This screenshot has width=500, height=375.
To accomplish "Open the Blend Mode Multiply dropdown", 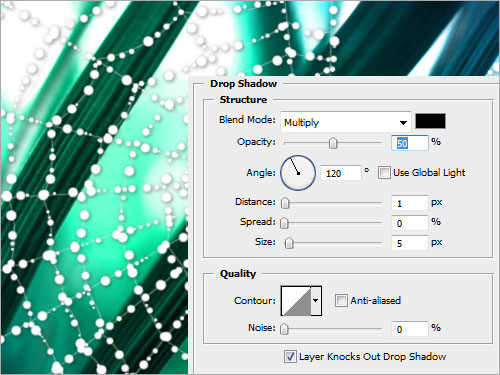I will (x=346, y=122).
